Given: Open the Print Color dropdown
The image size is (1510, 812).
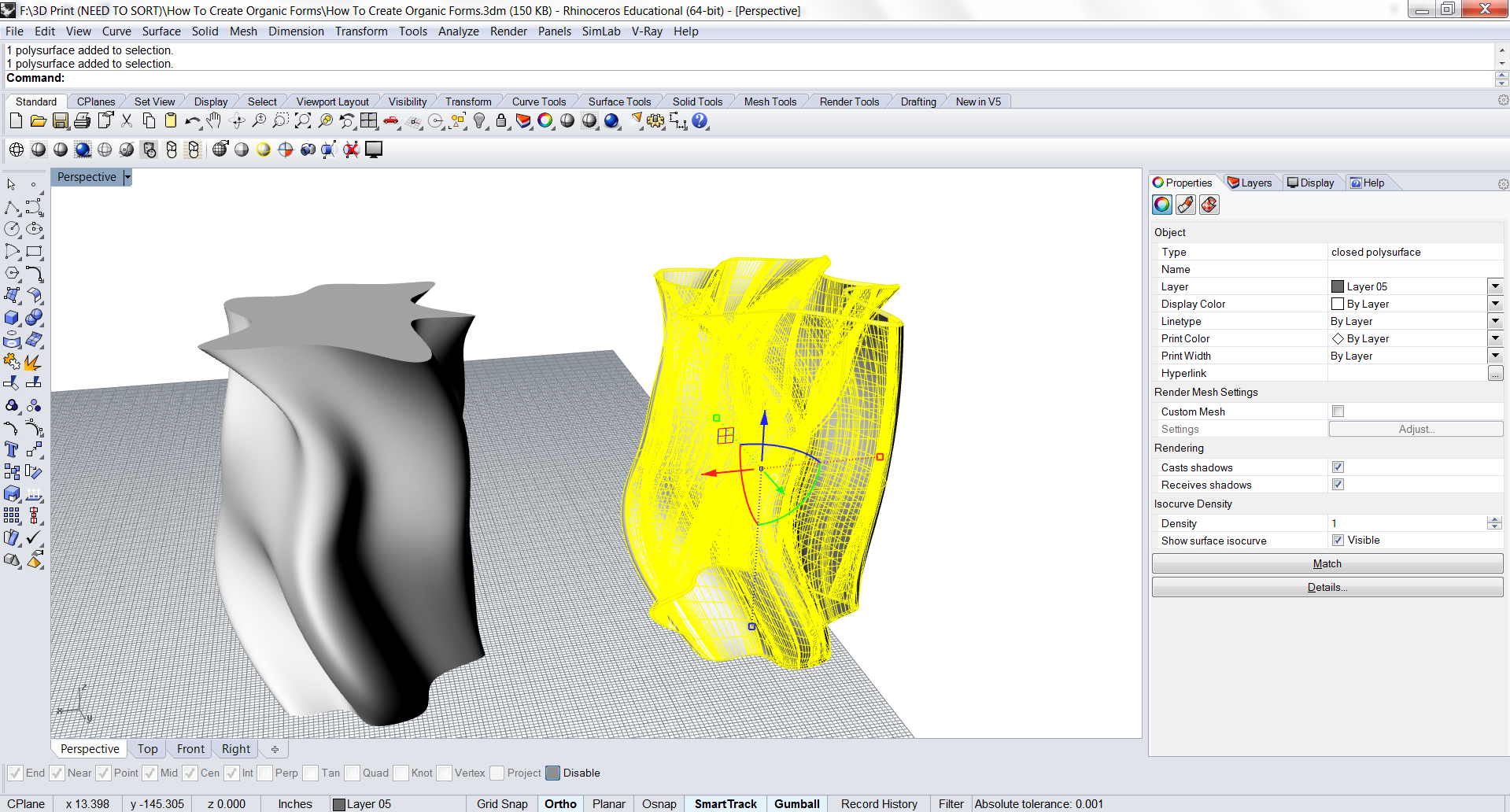Looking at the screenshot, I should pos(1495,338).
